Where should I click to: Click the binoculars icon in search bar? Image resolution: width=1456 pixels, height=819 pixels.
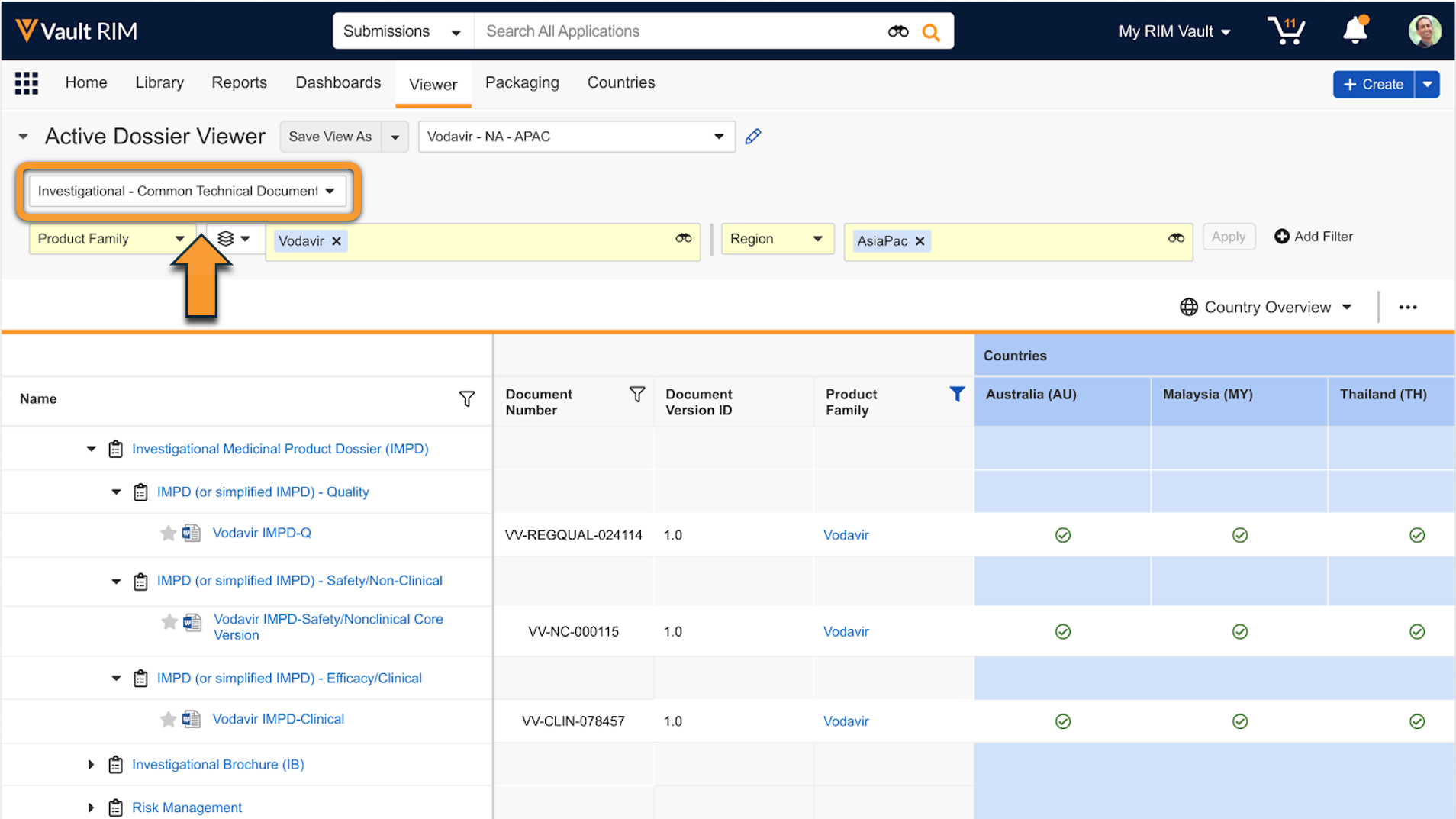pyautogui.click(x=898, y=31)
